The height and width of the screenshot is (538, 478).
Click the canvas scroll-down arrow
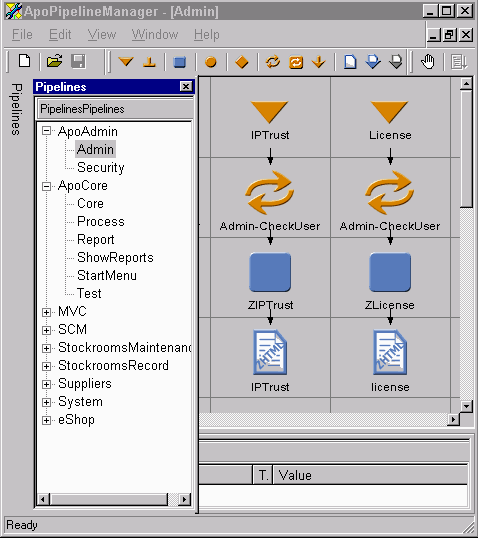pos(466,407)
